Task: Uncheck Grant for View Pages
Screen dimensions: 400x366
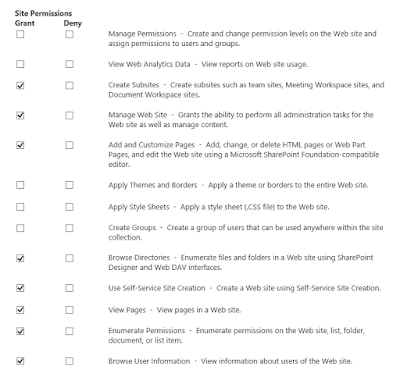Action: 20,310
